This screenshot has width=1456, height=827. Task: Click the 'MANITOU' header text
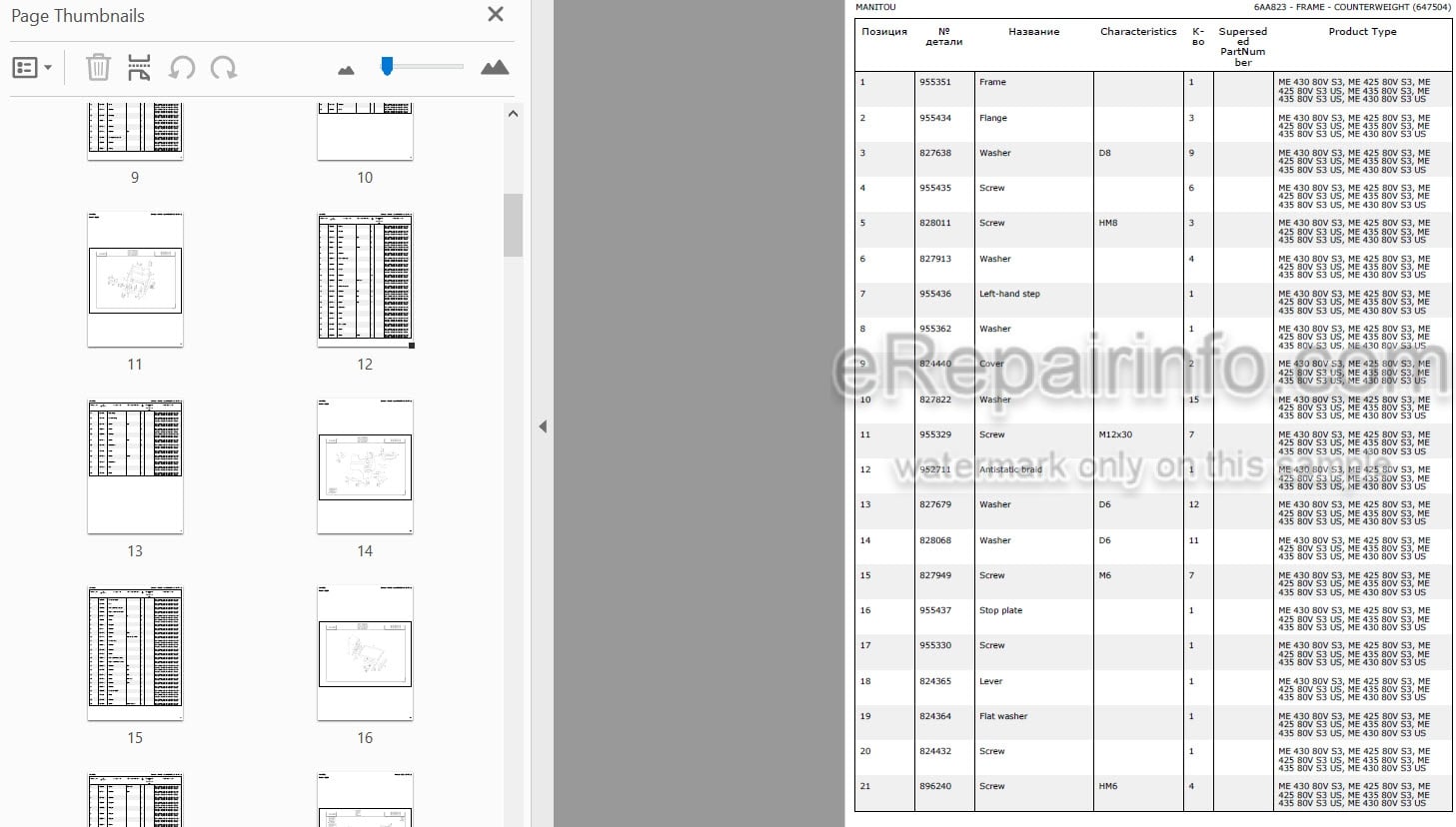pyautogui.click(x=875, y=7)
